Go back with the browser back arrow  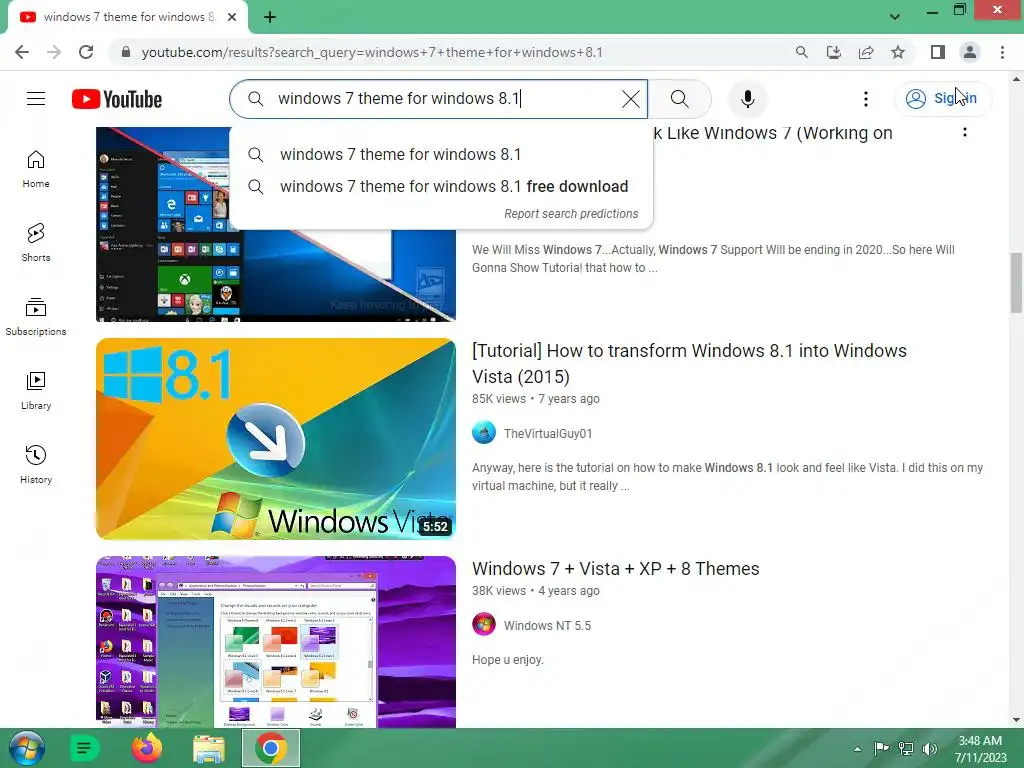coord(22,52)
